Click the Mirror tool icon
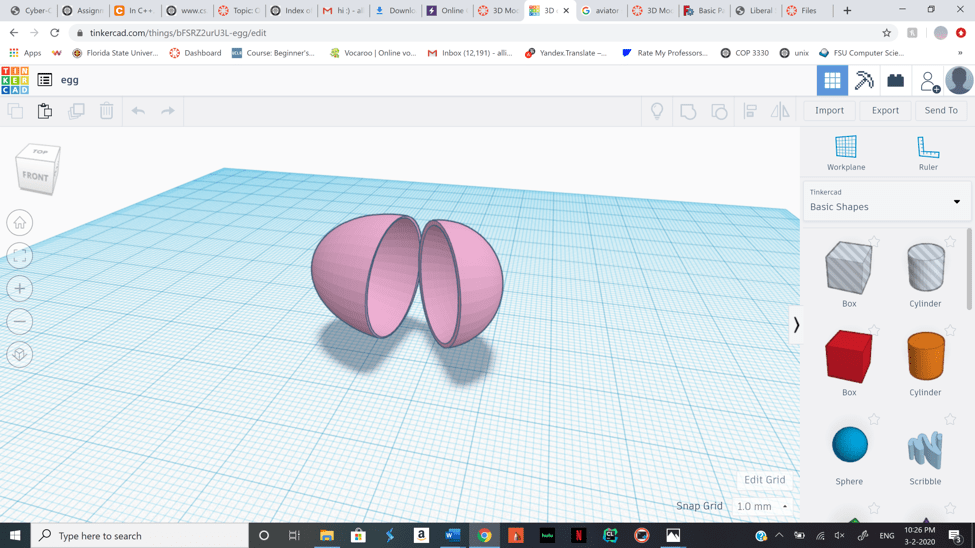 780,111
